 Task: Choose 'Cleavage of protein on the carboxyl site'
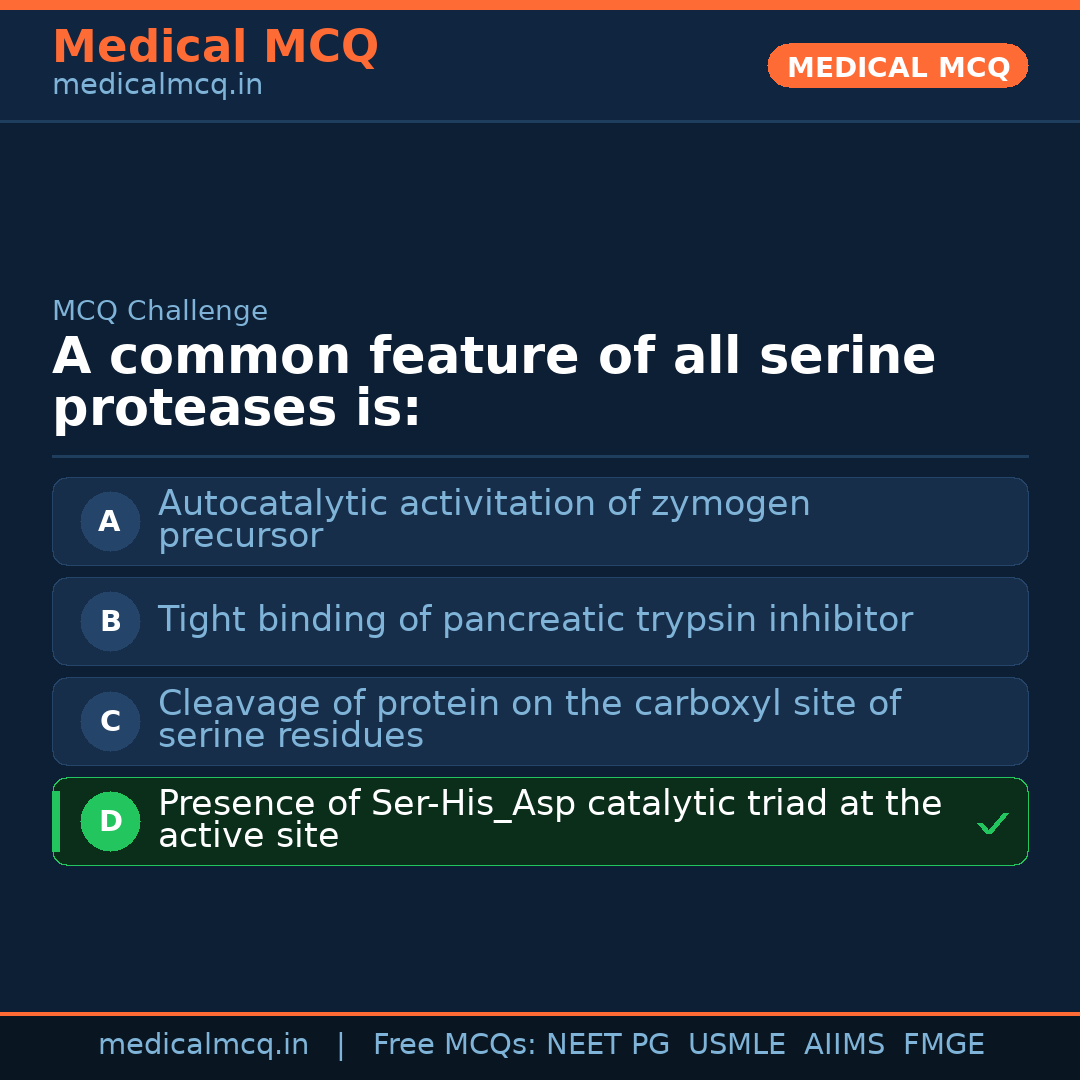[x=529, y=719]
